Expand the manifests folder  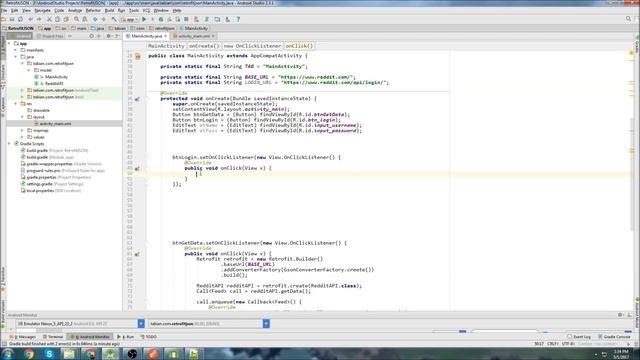coord(16,50)
